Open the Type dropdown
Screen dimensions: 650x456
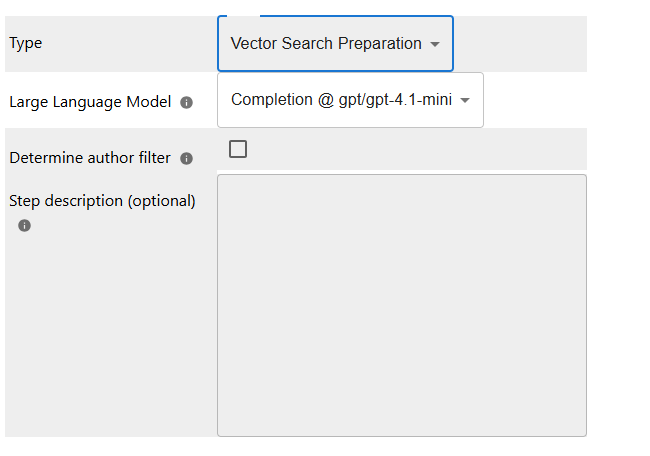[334, 44]
